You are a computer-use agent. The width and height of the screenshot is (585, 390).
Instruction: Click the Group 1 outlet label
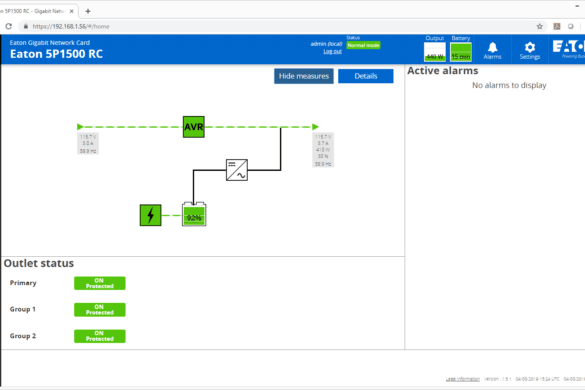[x=23, y=309]
